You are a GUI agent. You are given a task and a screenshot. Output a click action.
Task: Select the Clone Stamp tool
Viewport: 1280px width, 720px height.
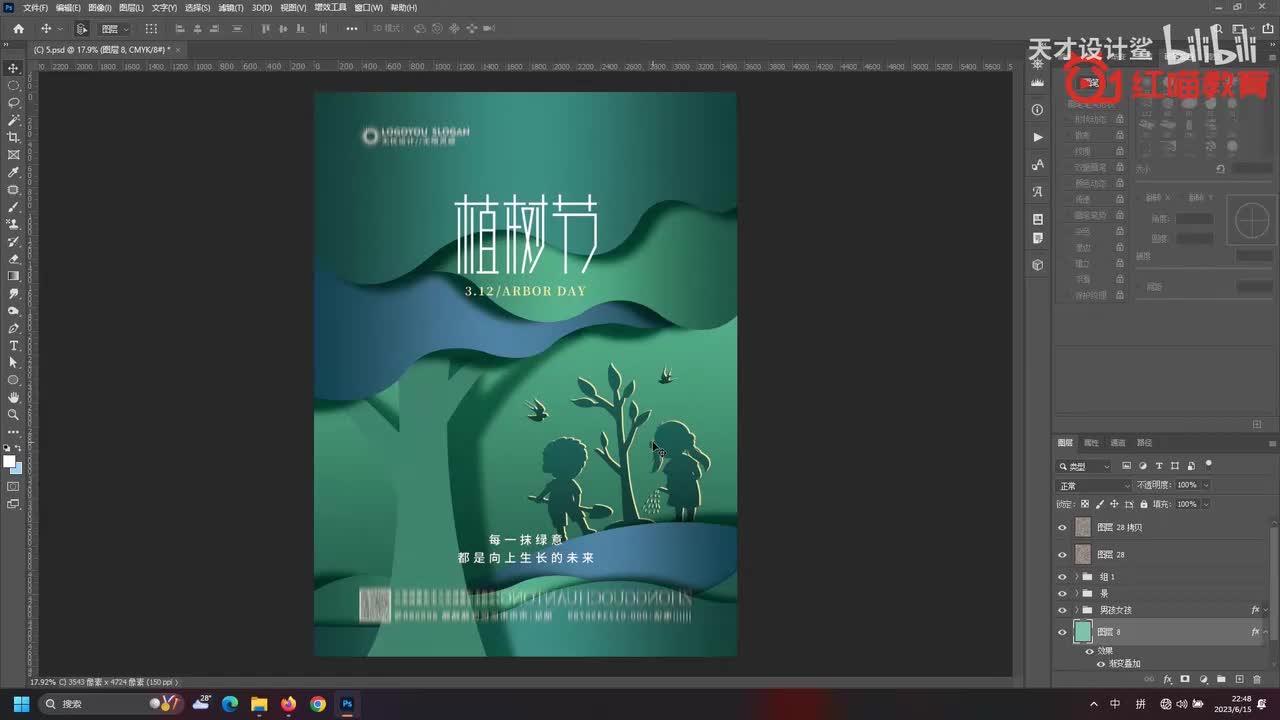point(14,224)
